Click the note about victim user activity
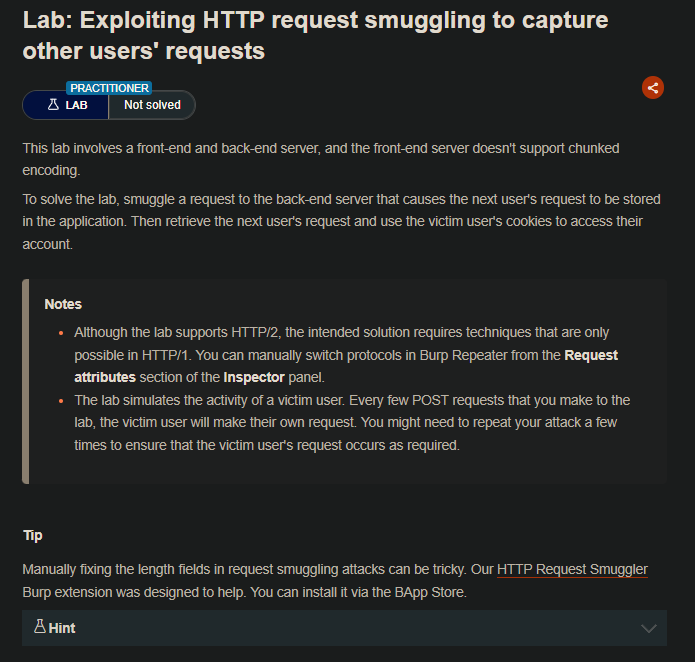The image size is (695, 662). coord(352,423)
